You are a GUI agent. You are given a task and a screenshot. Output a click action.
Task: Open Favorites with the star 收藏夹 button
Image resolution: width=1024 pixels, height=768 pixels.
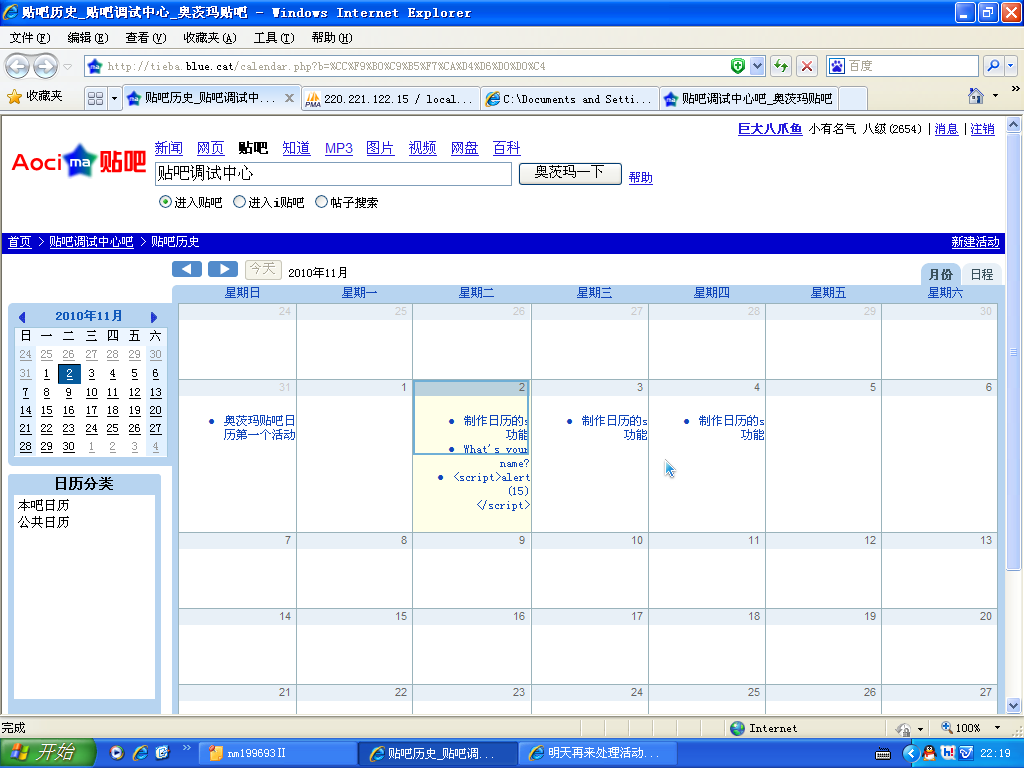(35, 97)
